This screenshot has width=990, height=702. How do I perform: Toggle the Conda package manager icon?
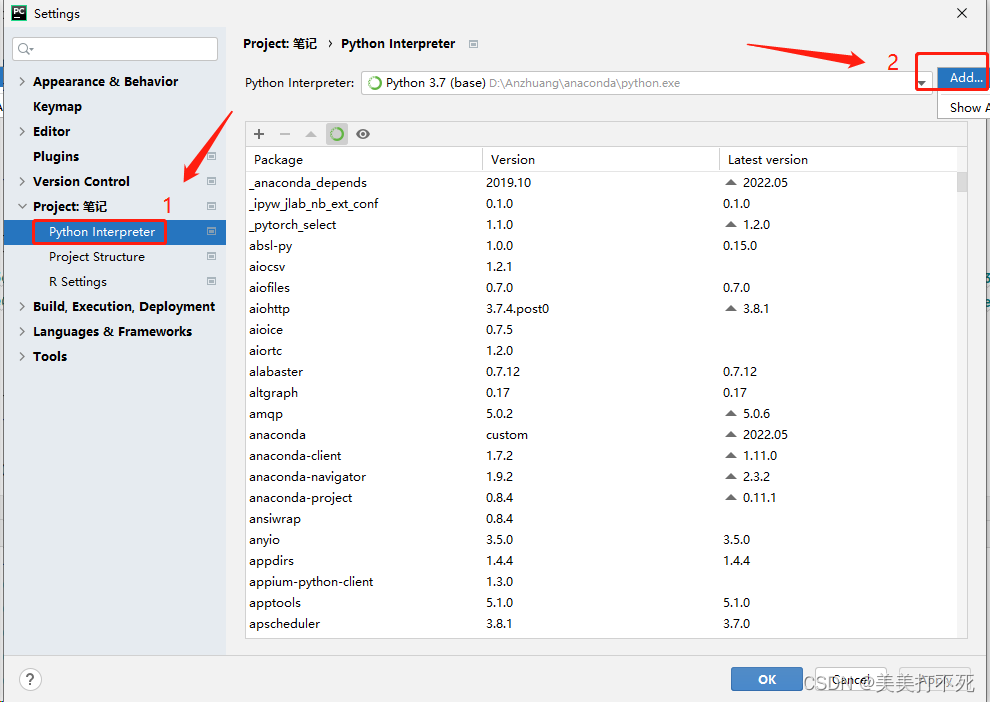tap(337, 134)
